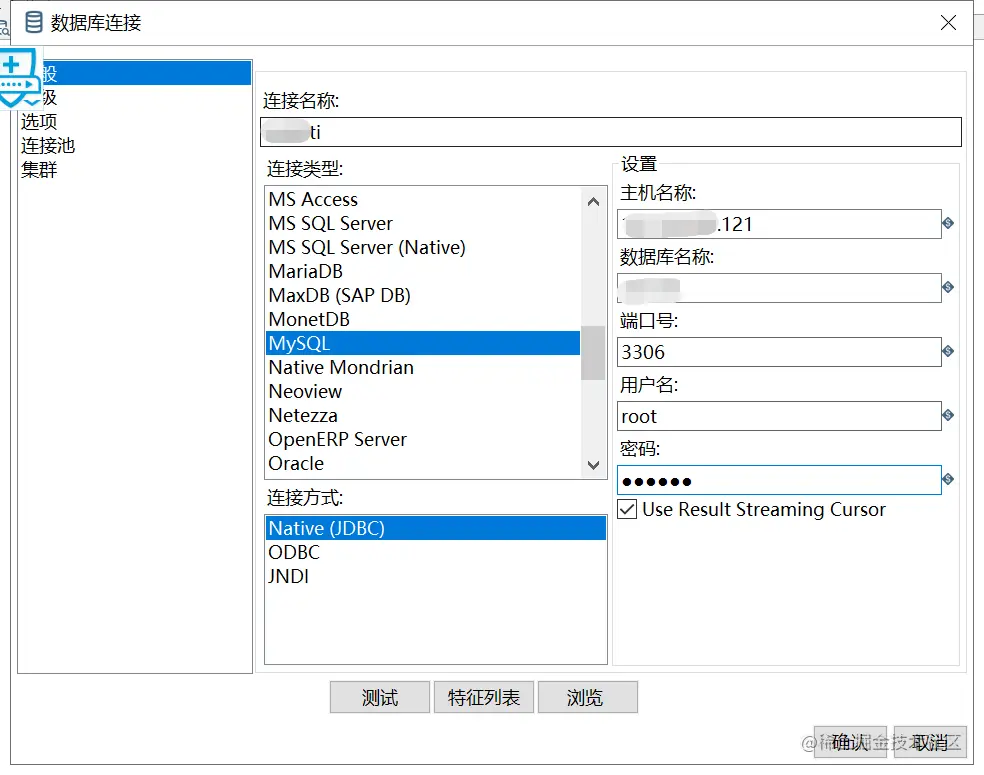
Task: Select Netezza connection type
Action: click(423, 415)
